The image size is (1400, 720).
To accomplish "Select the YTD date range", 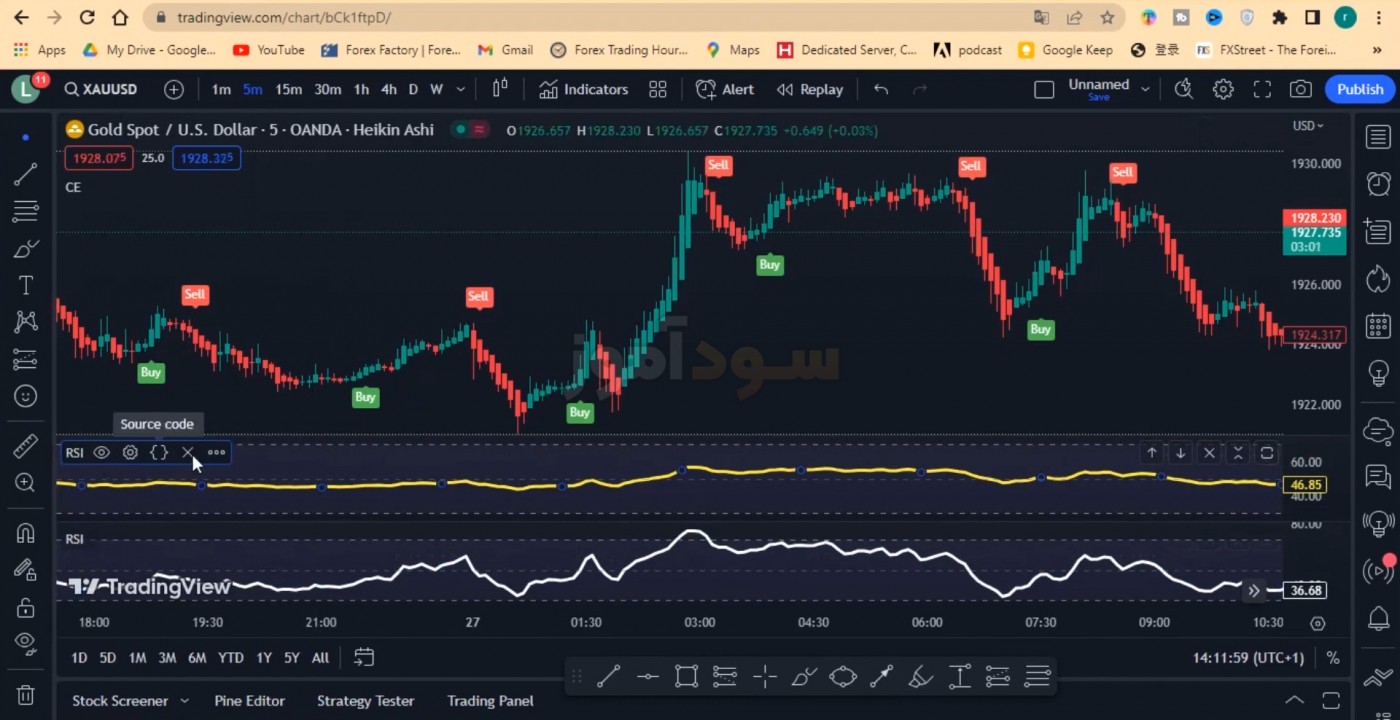I will [231, 657].
